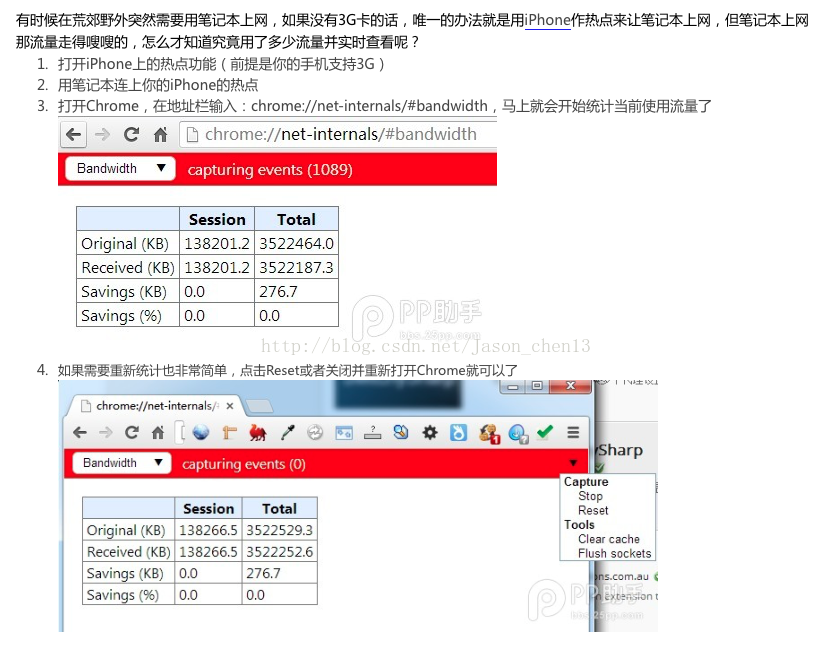Click 'capturing events (1089)' status text

click(x=270, y=170)
